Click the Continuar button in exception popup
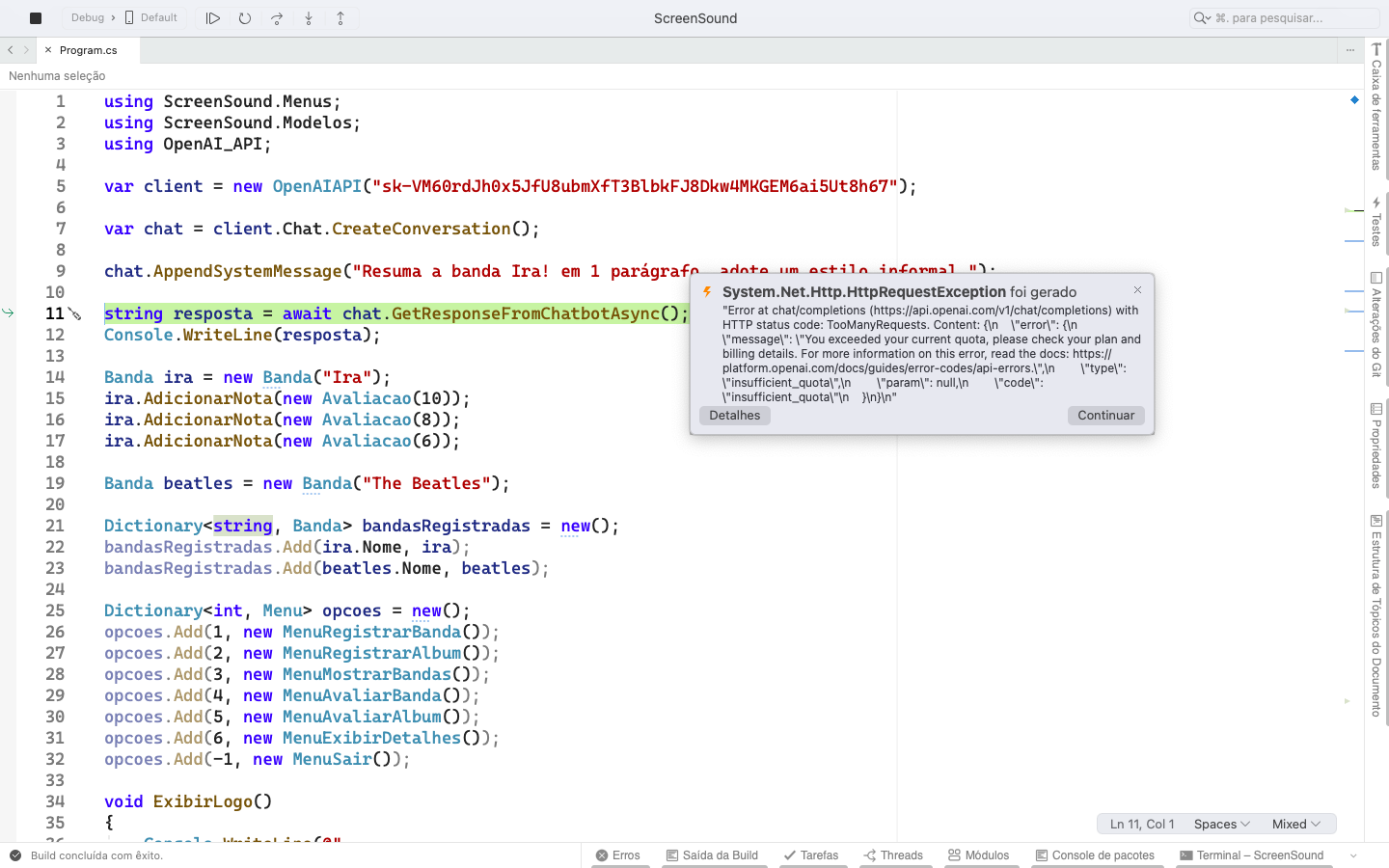This screenshot has width=1389, height=868. 1106,416
